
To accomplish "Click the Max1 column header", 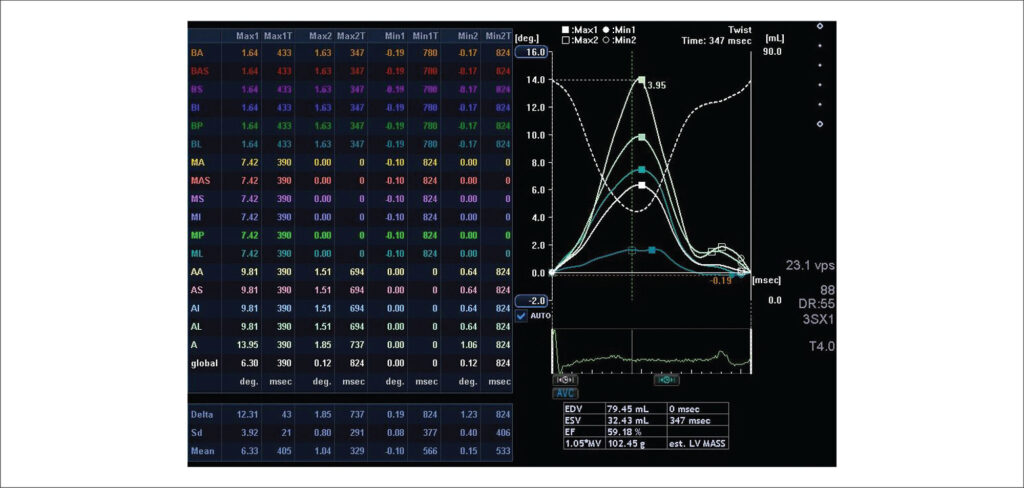I will pos(248,35).
